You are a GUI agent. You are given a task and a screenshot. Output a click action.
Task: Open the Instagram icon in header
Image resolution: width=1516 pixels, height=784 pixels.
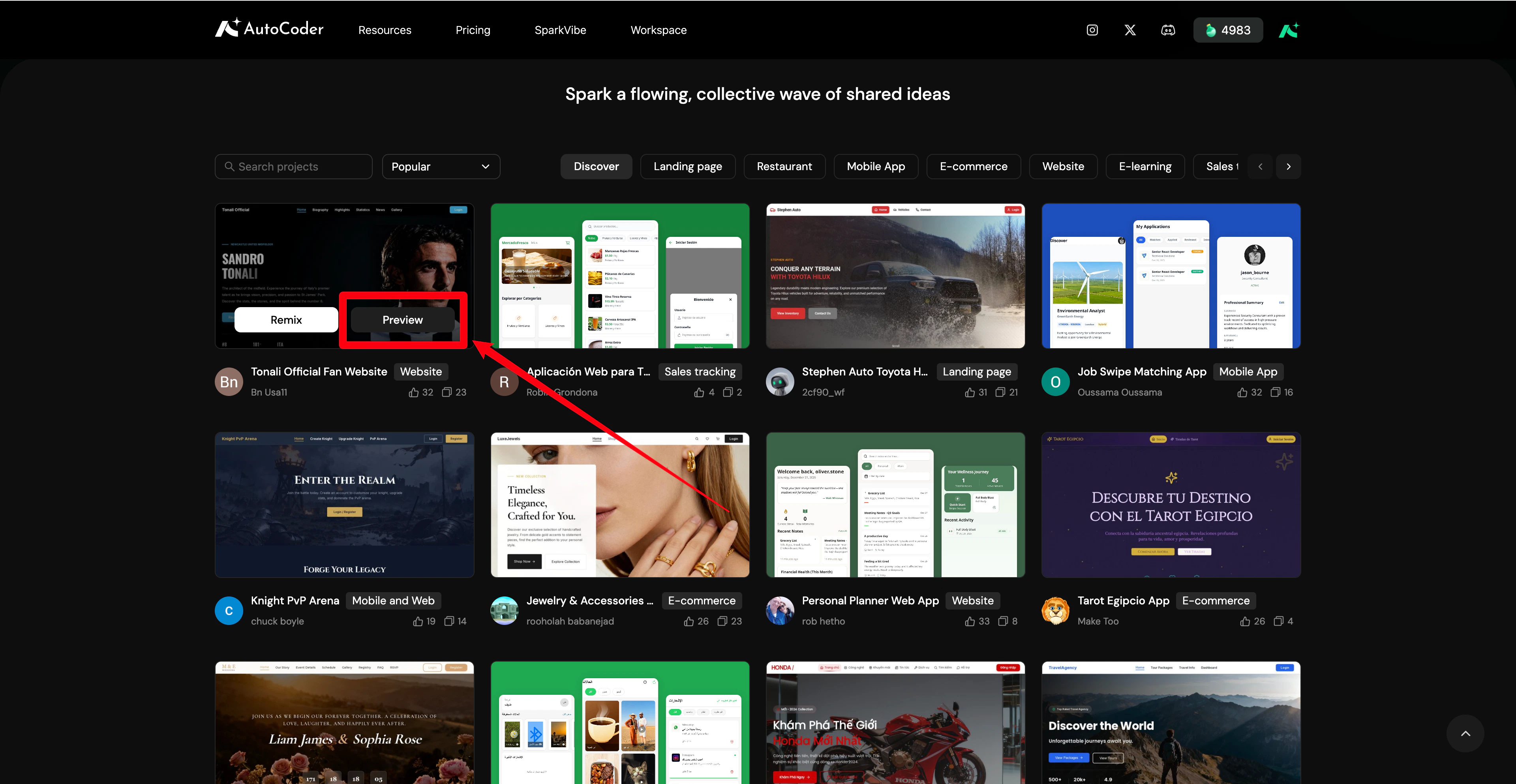(x=1092, y=30)
